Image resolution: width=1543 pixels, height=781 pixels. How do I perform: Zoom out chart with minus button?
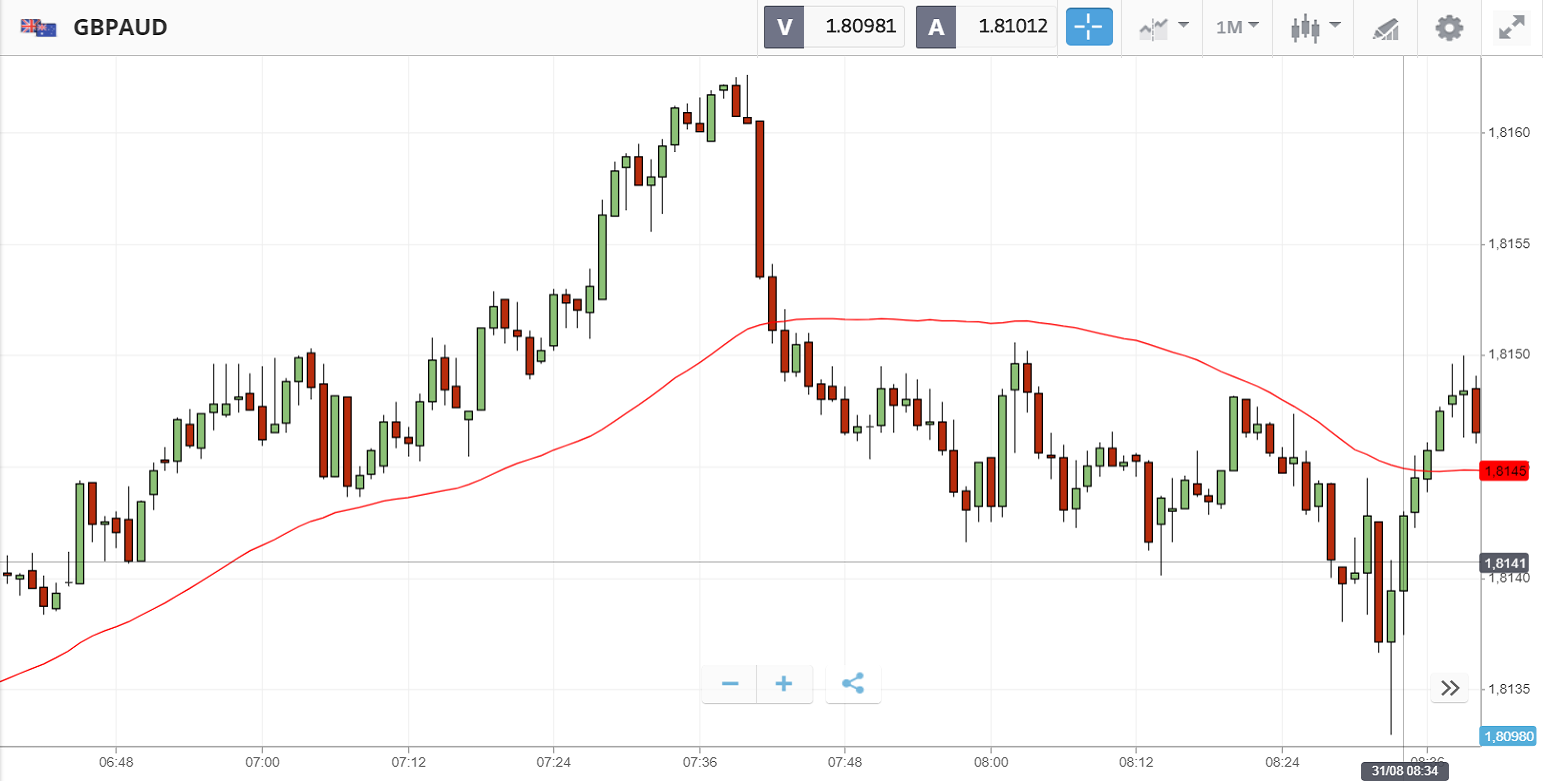click(730, 684)
